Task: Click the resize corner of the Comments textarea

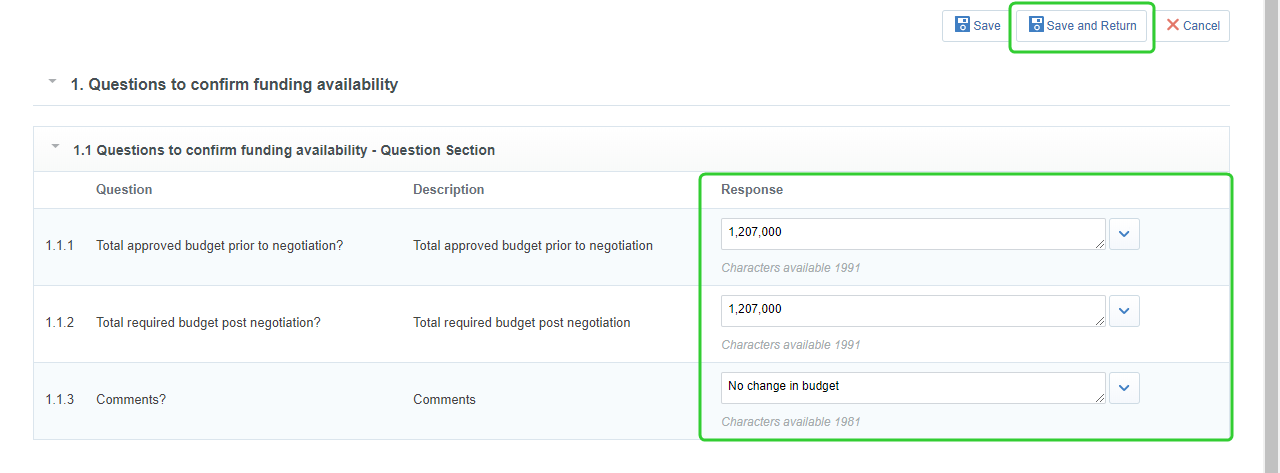Action: 1100,398
